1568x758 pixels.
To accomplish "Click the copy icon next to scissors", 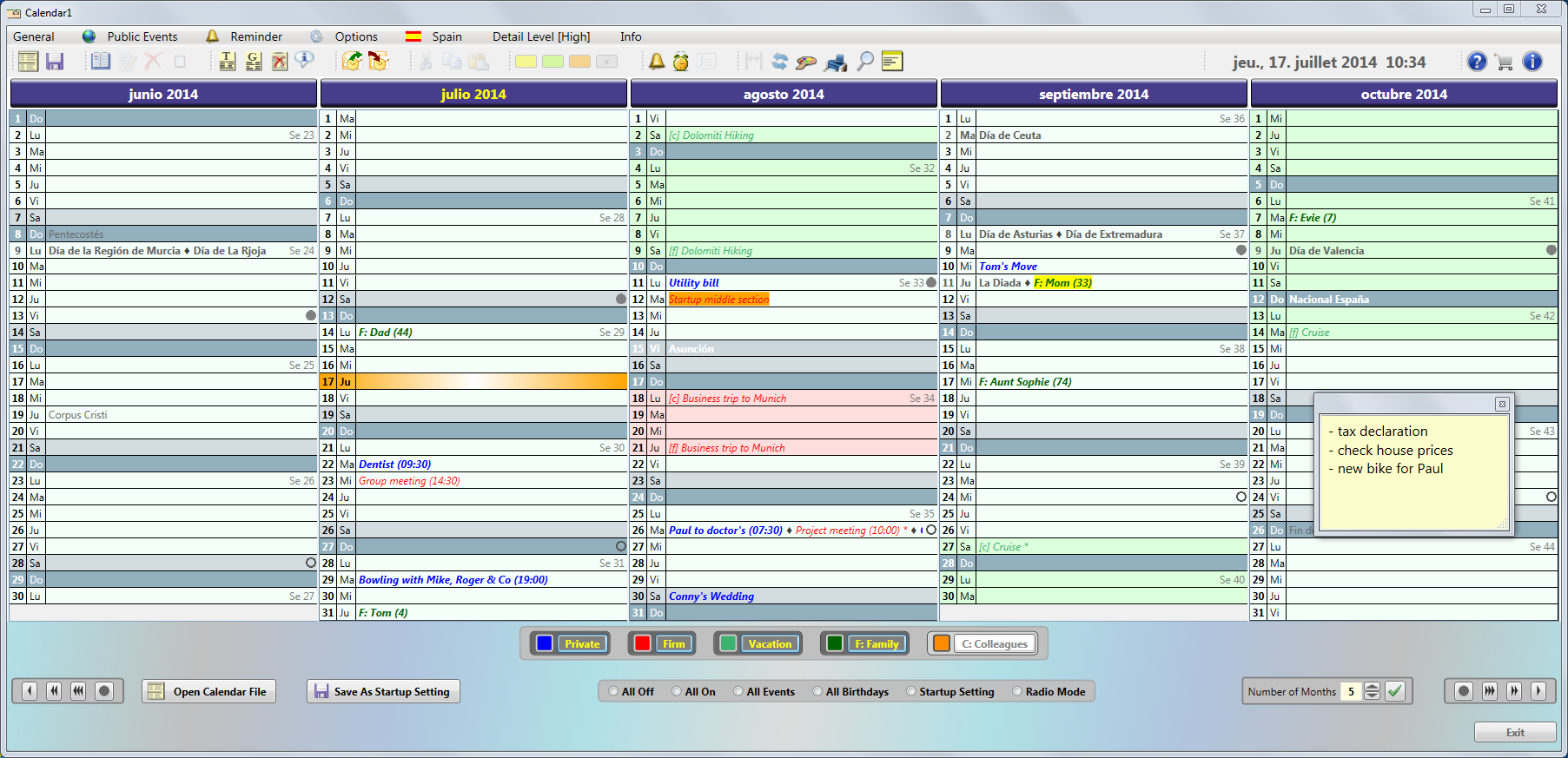I will (452, 62).
